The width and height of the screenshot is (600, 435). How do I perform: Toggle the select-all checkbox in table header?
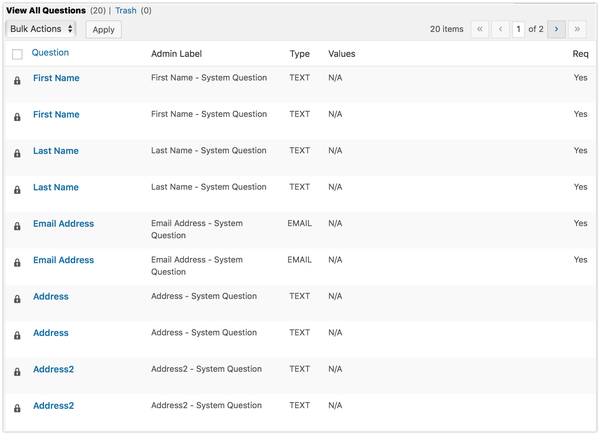(x=17, y=54)
